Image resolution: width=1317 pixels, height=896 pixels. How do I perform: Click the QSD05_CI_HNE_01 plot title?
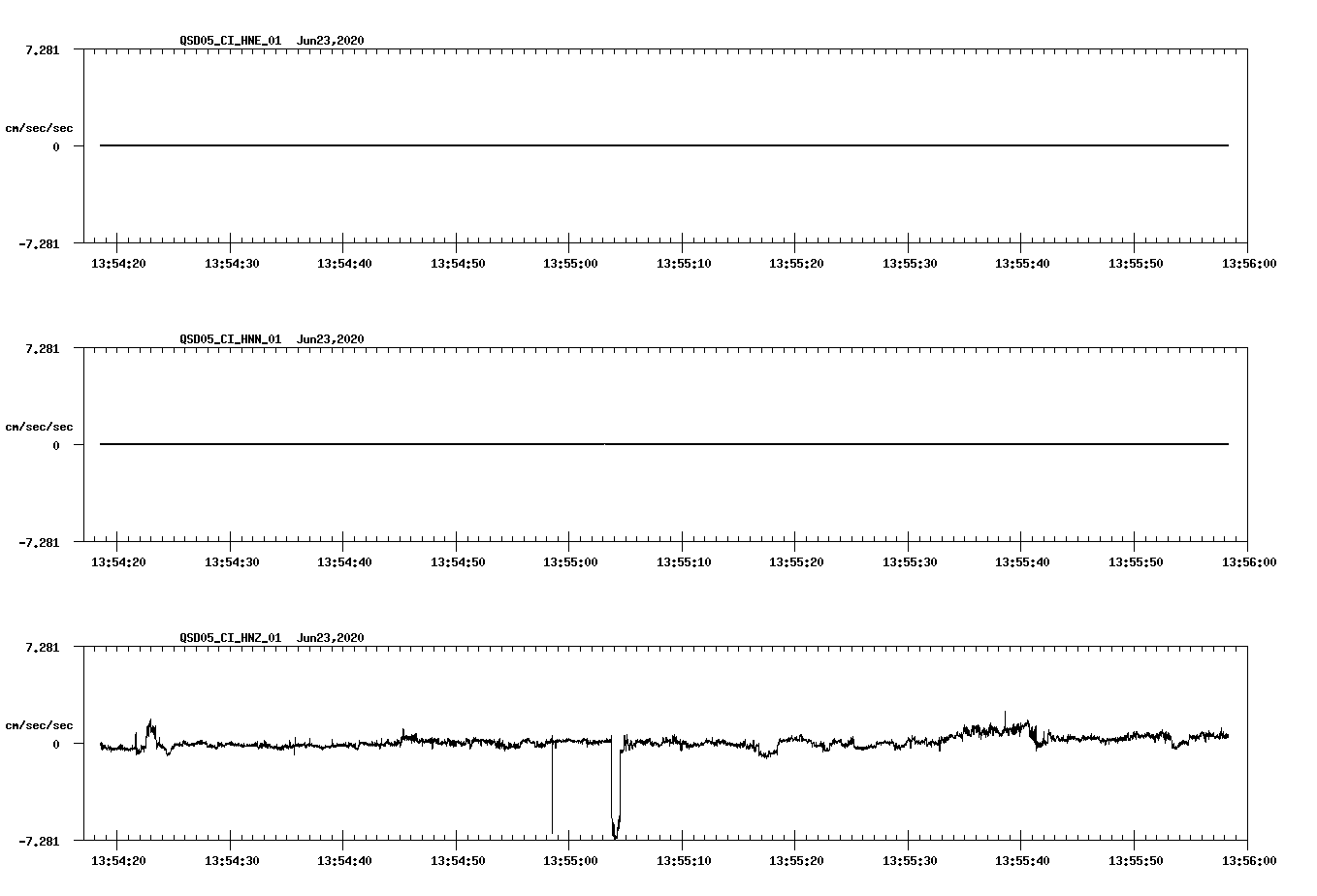click(x=272, y=40)
